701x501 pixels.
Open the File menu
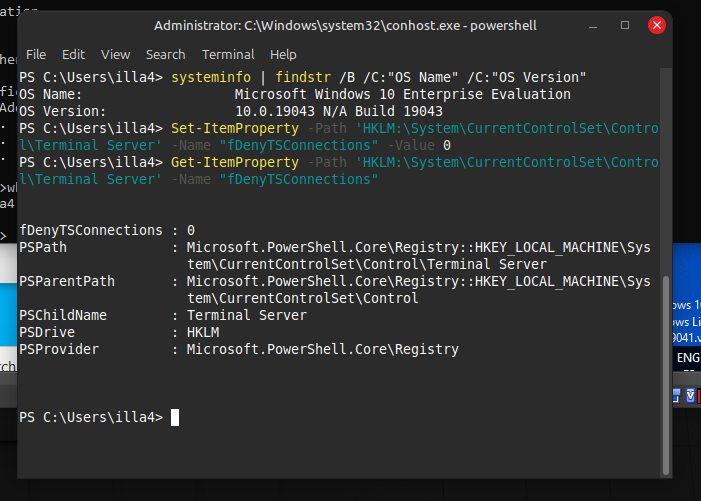coord(36,54)
